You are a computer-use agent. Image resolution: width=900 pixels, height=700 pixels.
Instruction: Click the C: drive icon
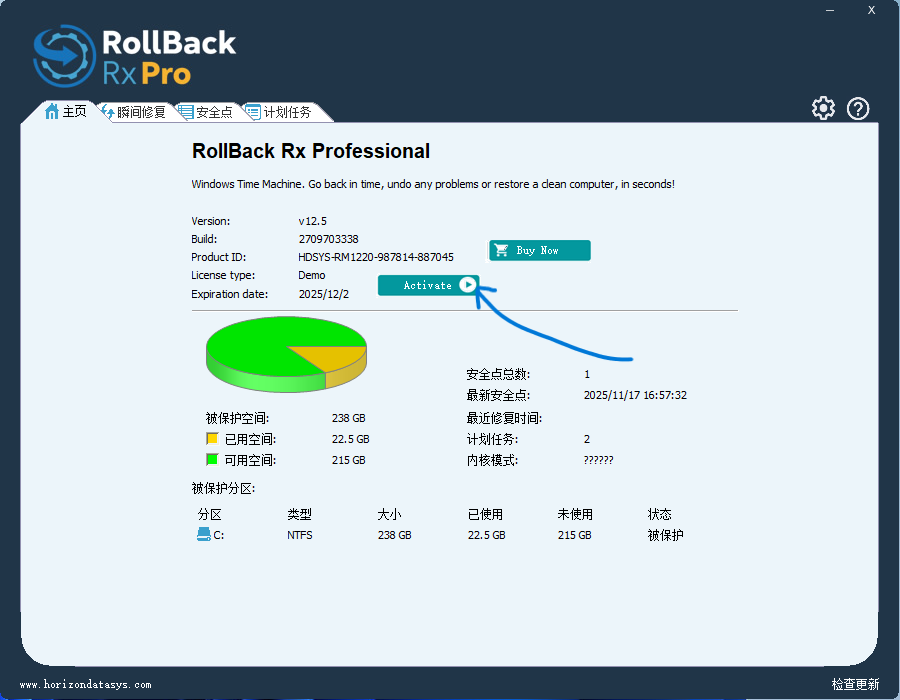pos(204,535)
